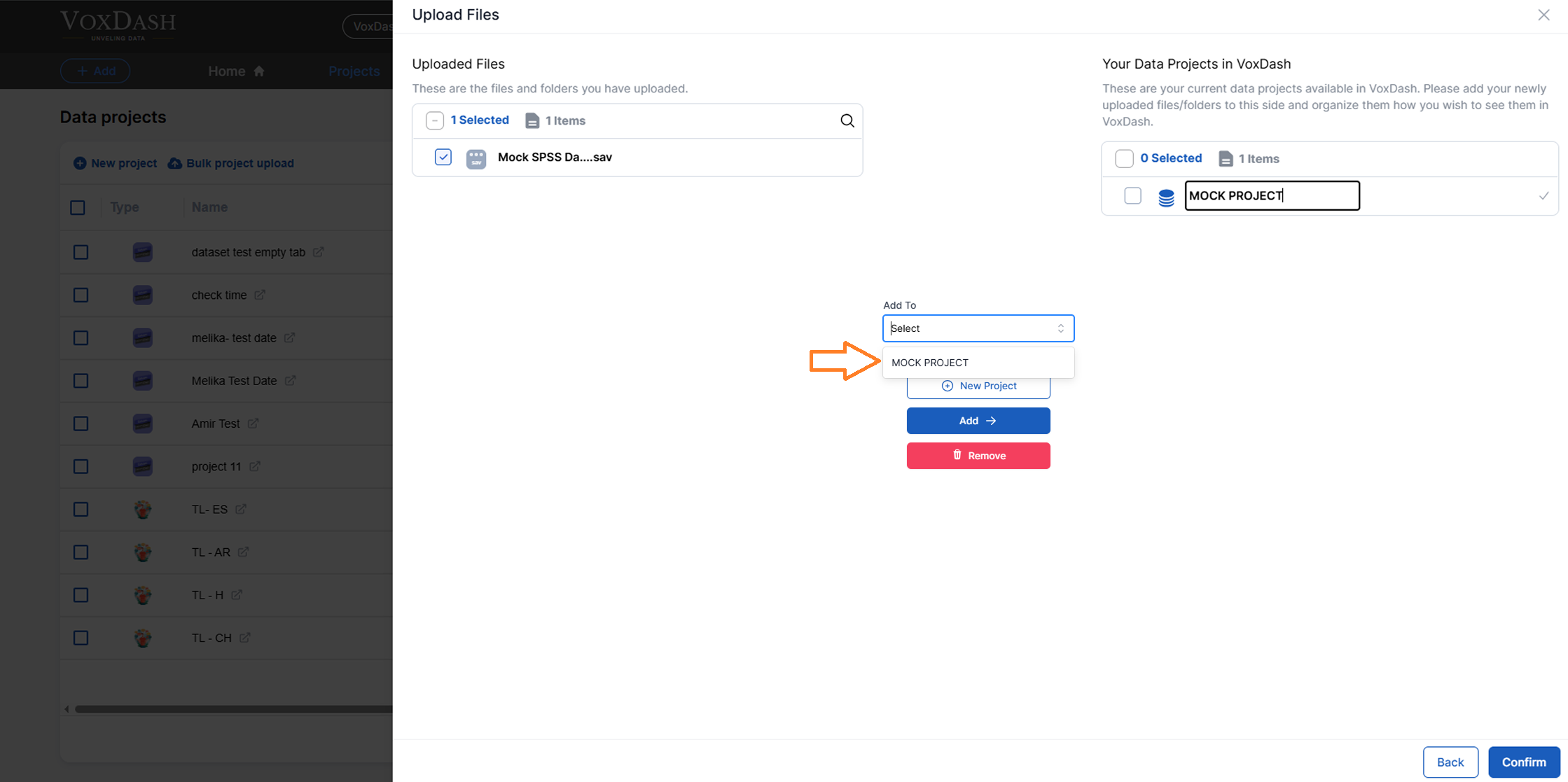The height and width of the screenshot is (782, 1568).
Task: Click the red Remove button
Action: pos(978,456)
